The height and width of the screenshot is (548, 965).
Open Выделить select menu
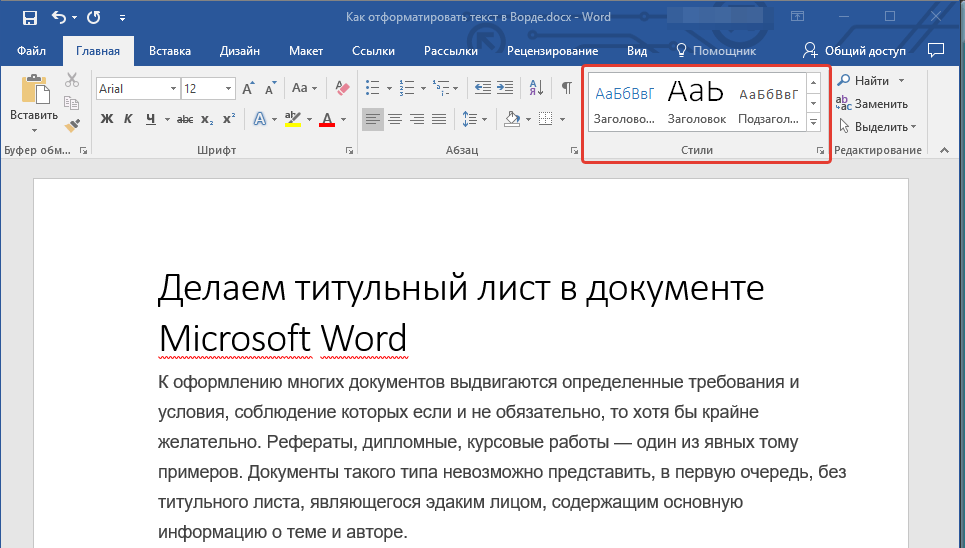pos(877,127)
